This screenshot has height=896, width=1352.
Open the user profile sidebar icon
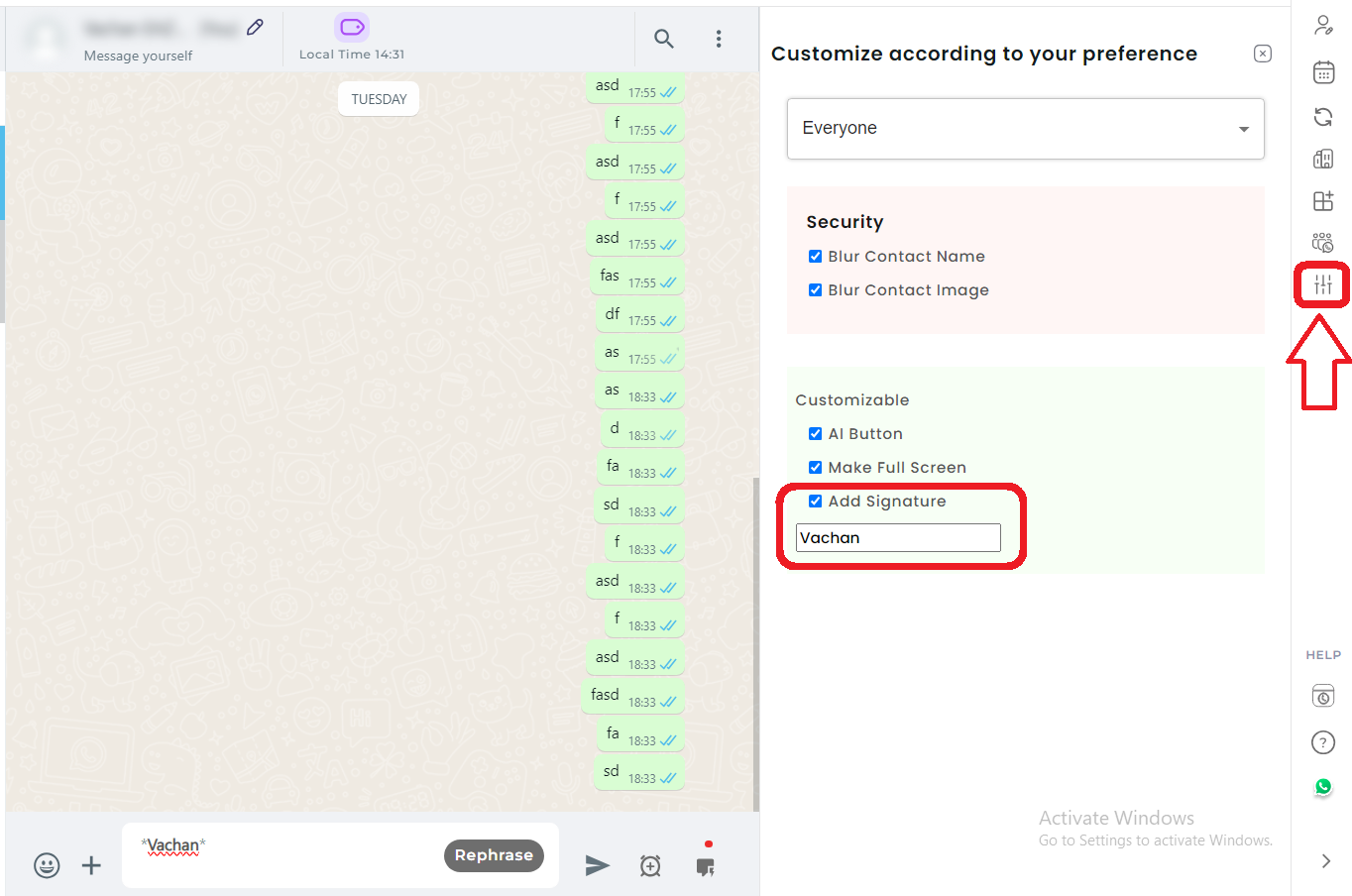tap(1323, 26)
